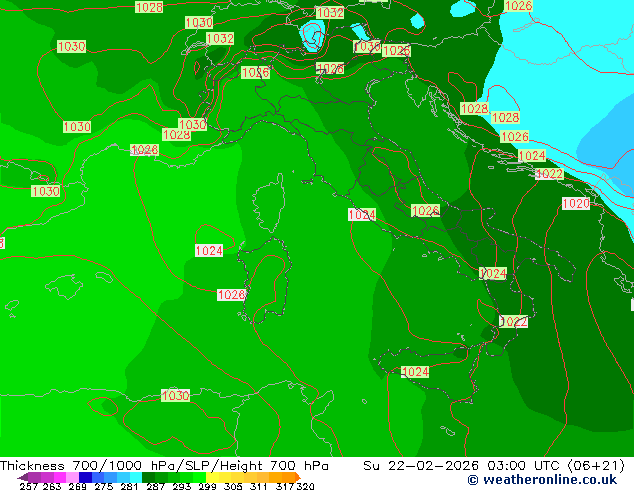Screen dimensions: 634x490
Task: Click the 1020 isobar pressure label
Action: [x=576, y=203]
